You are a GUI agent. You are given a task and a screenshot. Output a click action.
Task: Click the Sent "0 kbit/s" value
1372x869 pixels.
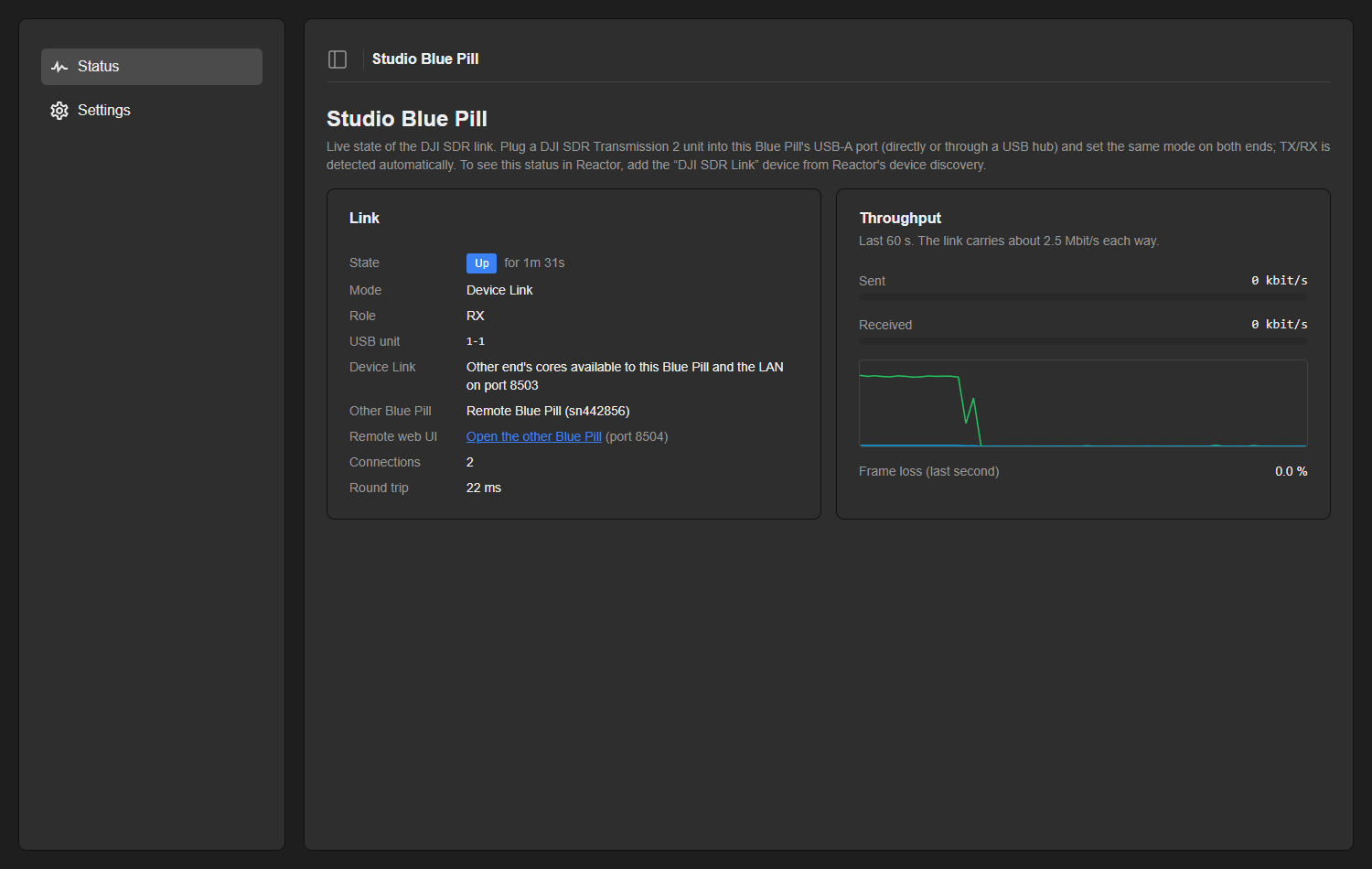1280,281
